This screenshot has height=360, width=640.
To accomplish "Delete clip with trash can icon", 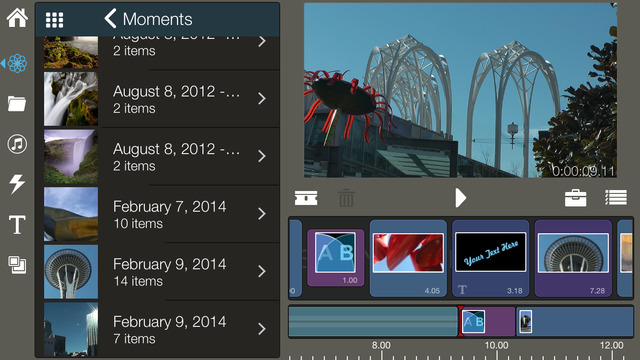I will pyautogui.click(x=346, y=198).
